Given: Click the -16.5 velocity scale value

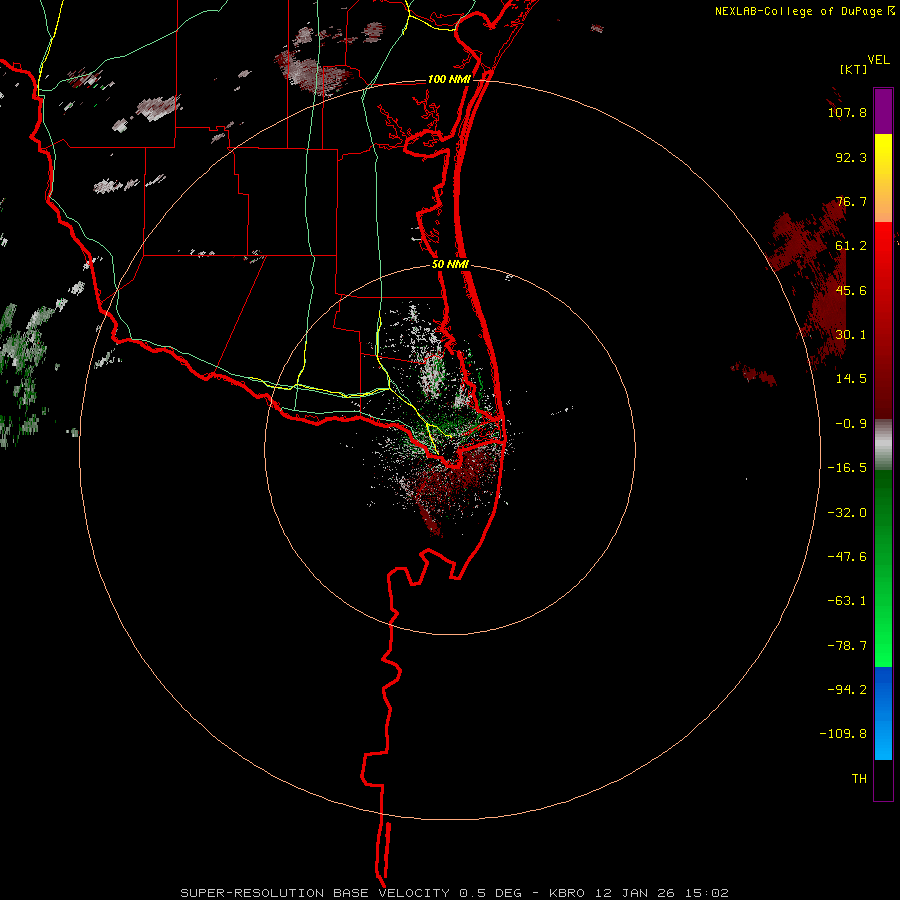Looking at the screenshot, I should tap(847, 468).
